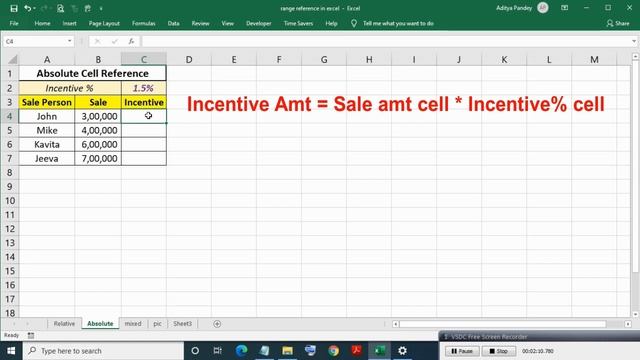The image size is (640, 360).
Task: Switch to the Relative sheet tab
Action: [64, 324]
